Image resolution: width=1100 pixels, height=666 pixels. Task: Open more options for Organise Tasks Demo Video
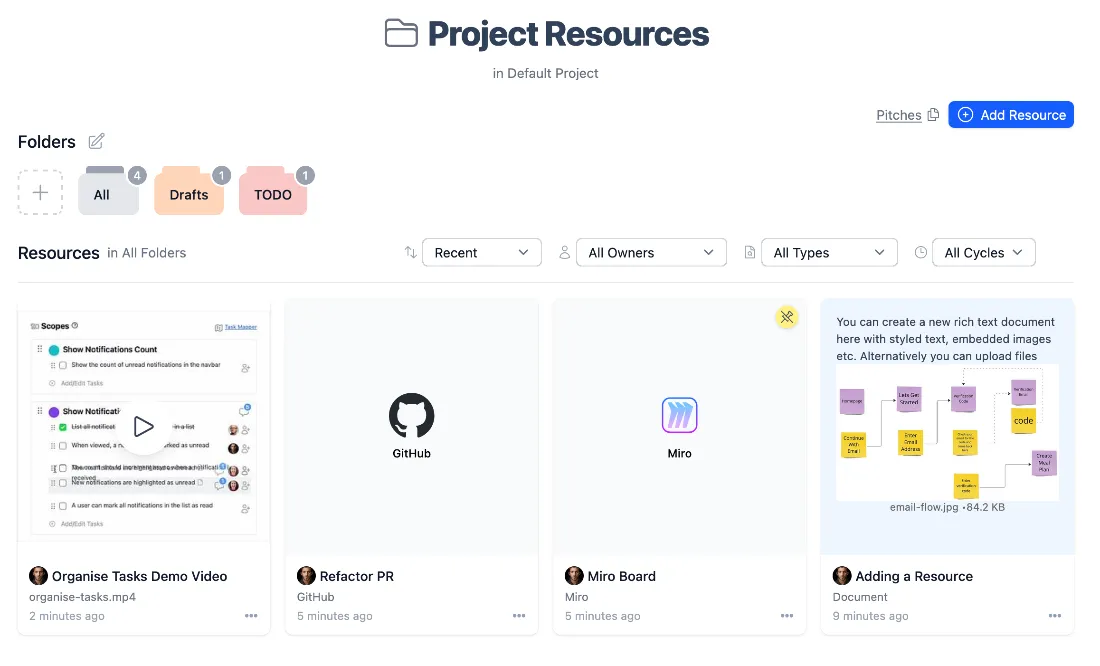pos(251,615)
